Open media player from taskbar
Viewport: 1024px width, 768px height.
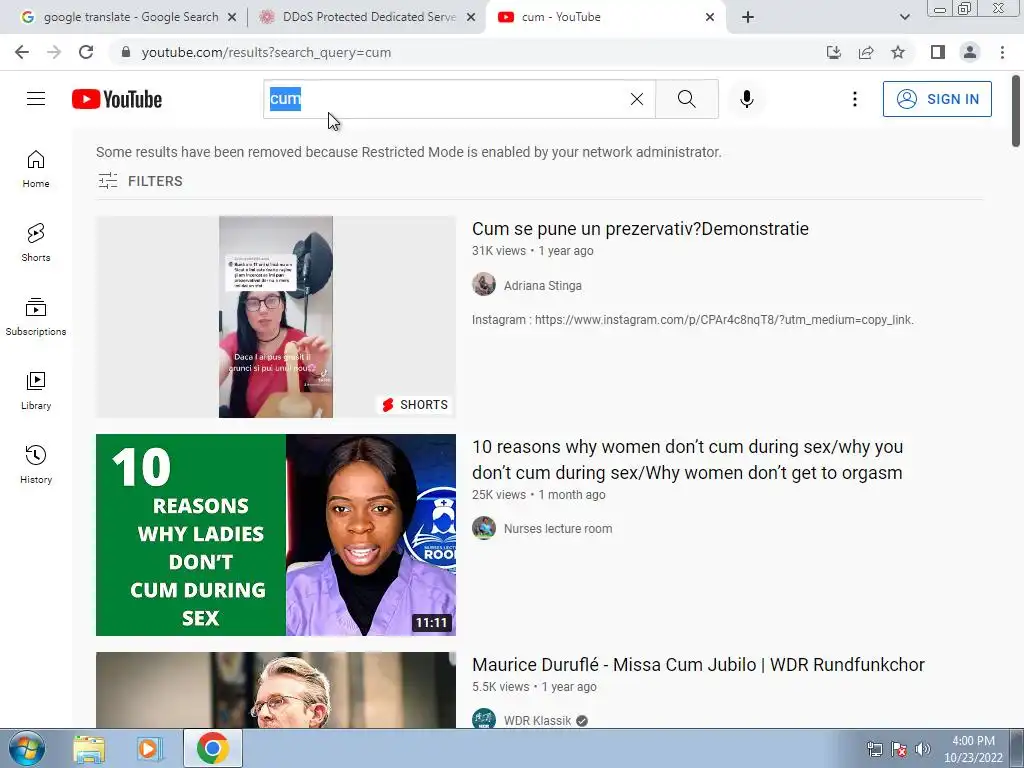[150, 748]
